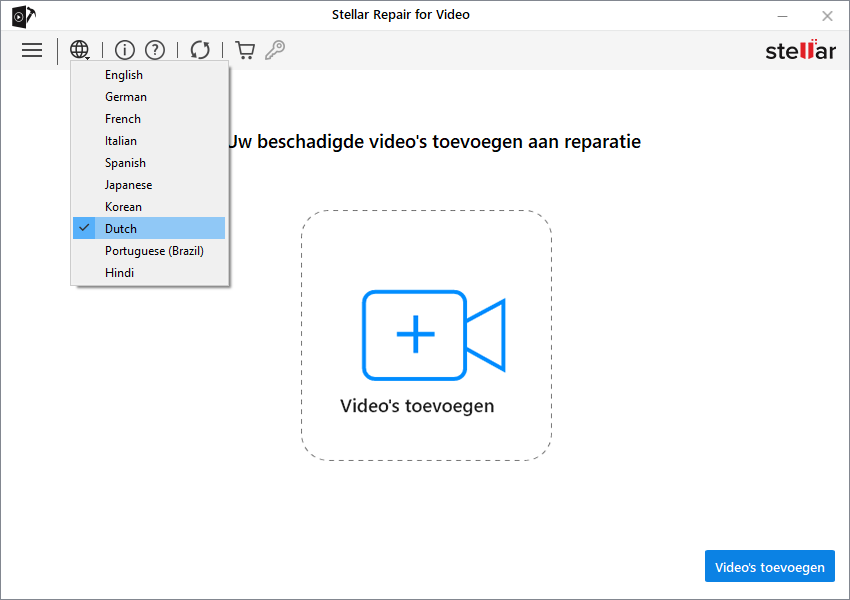Image resolution: width=850 pixels, height=600 pixels.
Task: Select Spanish language option
Action: (x=149, y=163)
